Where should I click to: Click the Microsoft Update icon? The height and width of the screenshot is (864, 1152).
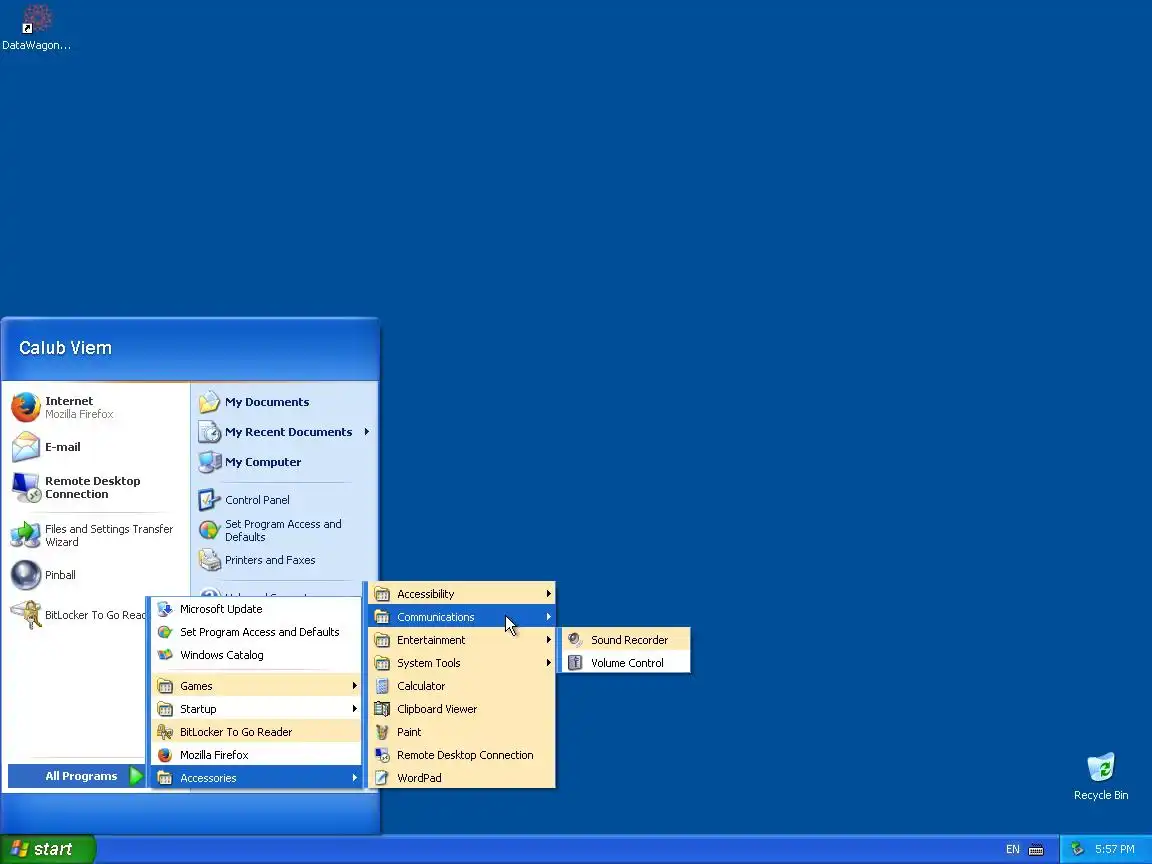(x=165, y=609)
